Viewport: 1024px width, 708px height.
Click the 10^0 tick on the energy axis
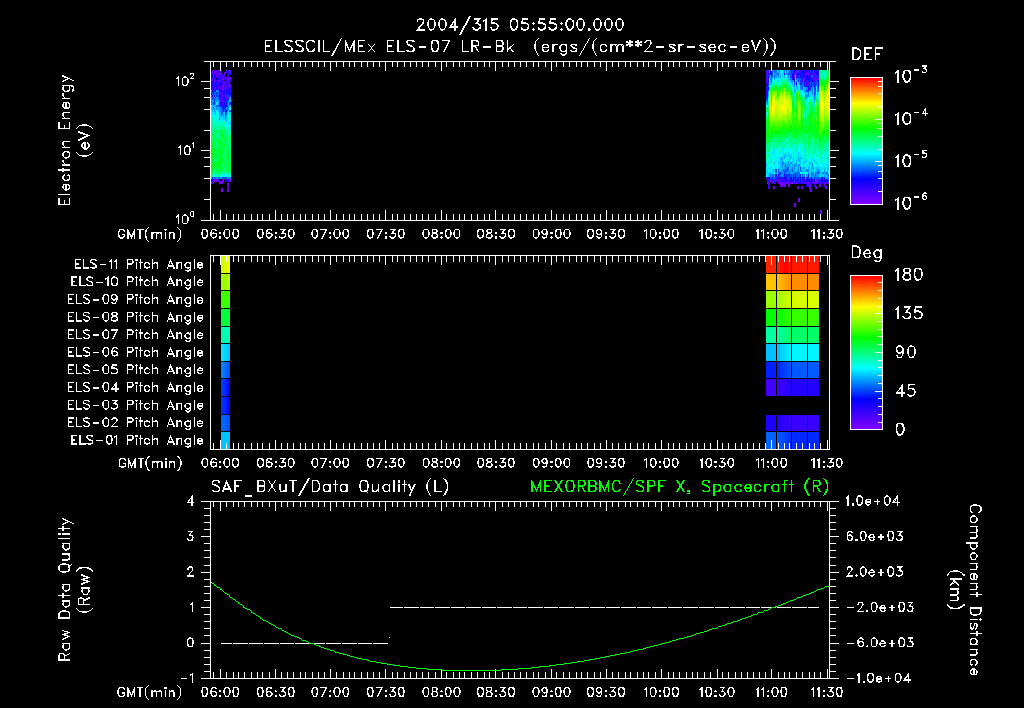(185, 218)
